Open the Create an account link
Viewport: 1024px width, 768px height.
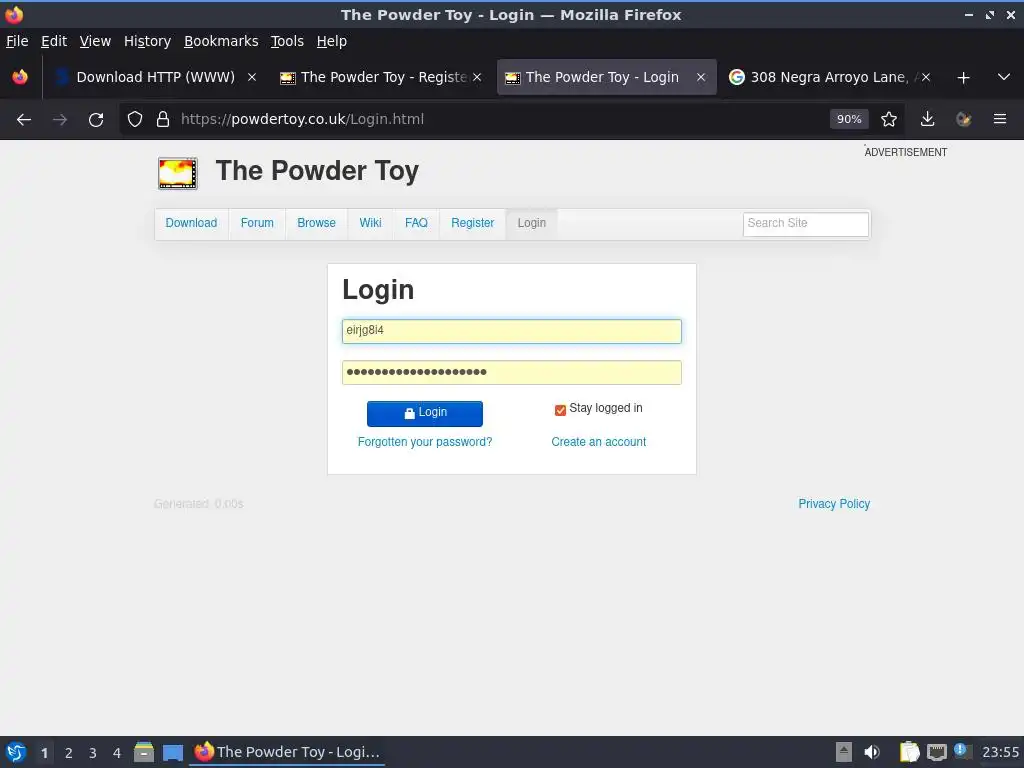tap(598, 442)
